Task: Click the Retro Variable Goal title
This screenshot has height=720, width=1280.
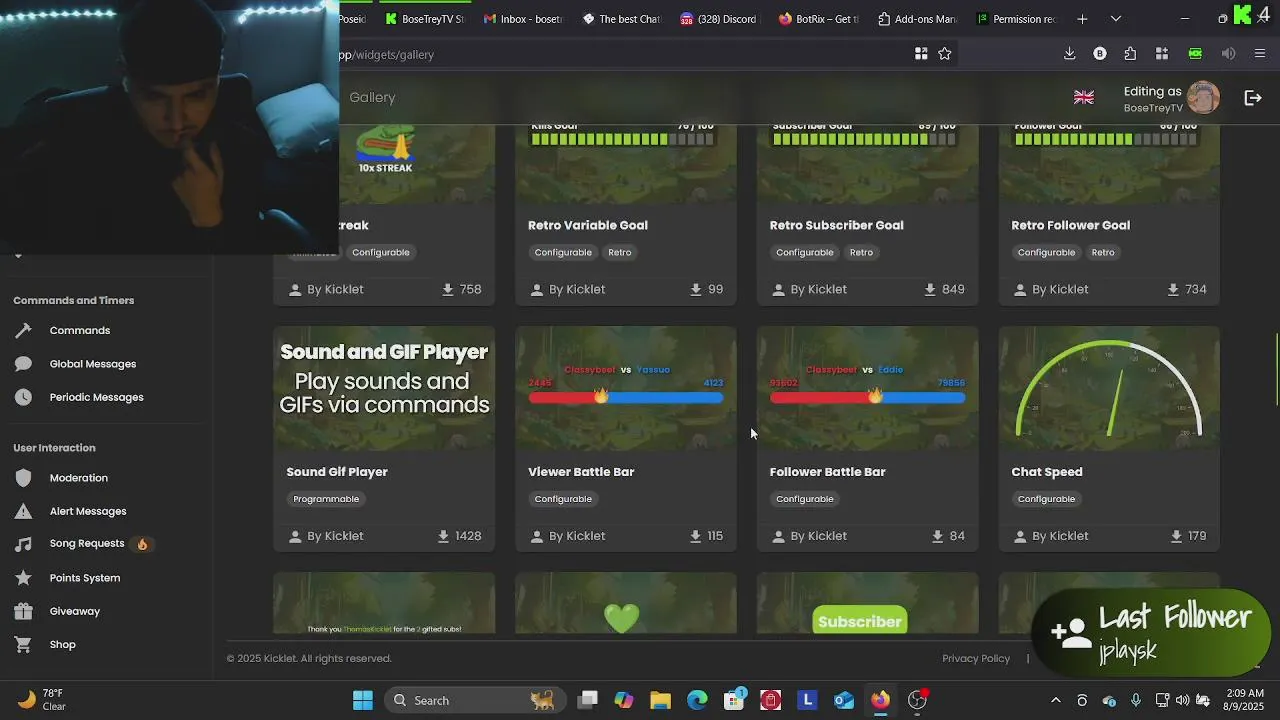Action: tap(588, 225)
